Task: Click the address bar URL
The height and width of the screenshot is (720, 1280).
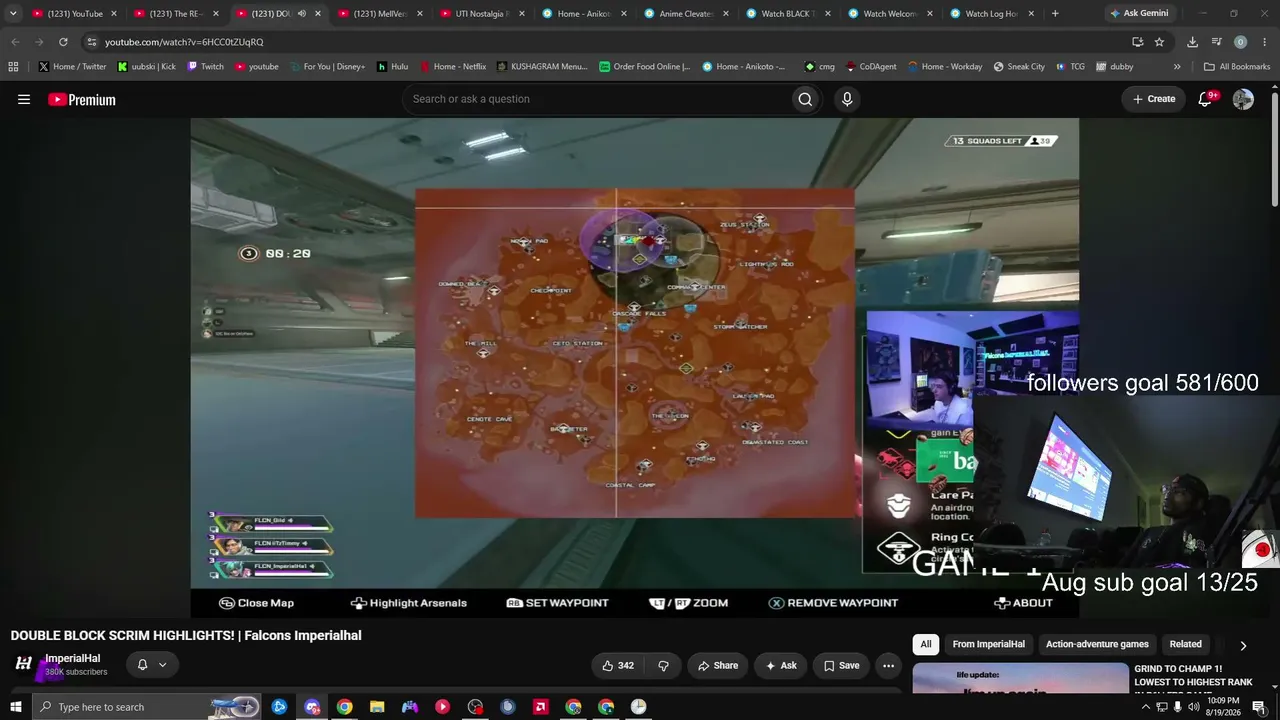Action: tap(184, 42)
